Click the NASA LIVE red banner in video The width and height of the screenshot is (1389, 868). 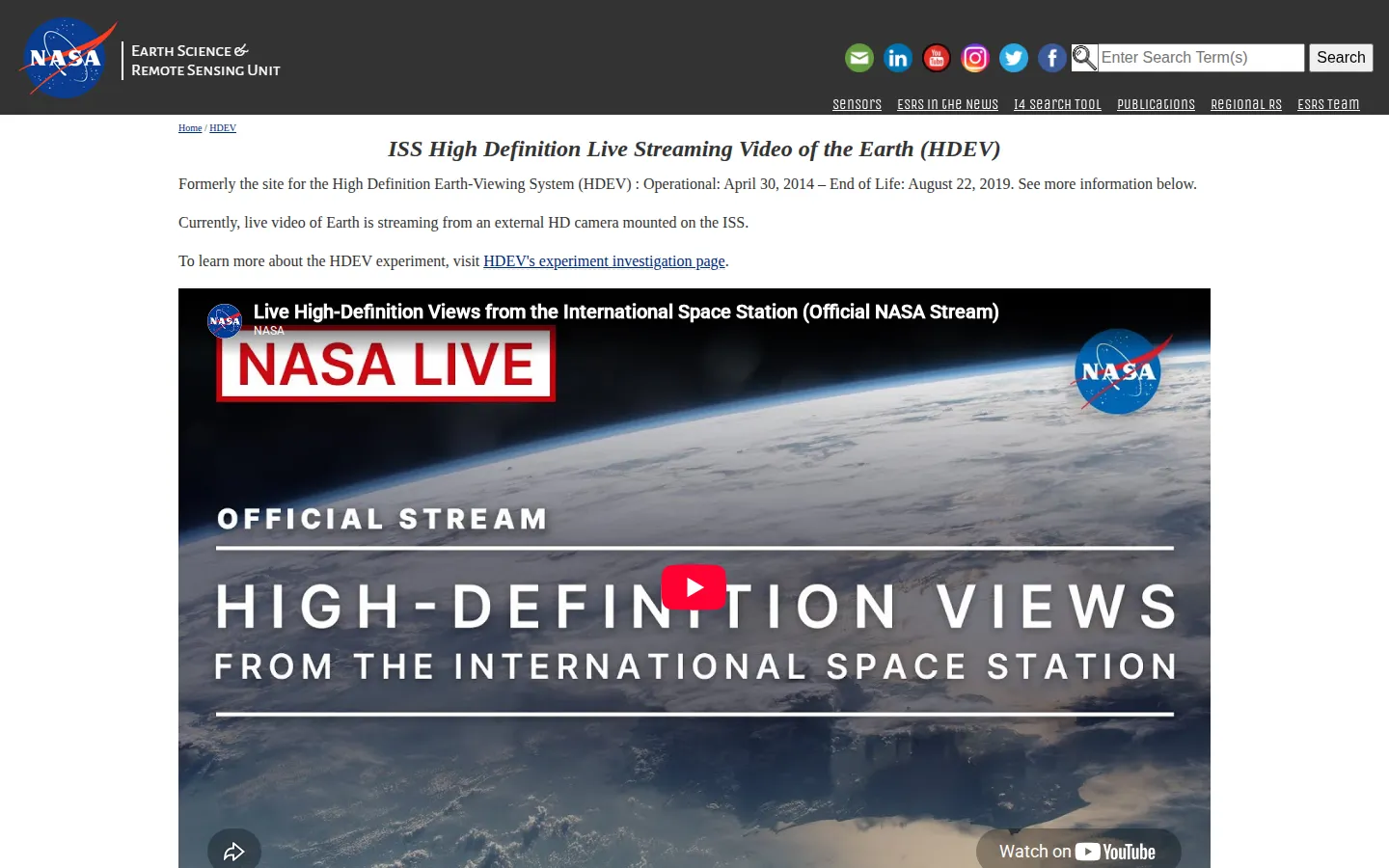pos(386,365)
